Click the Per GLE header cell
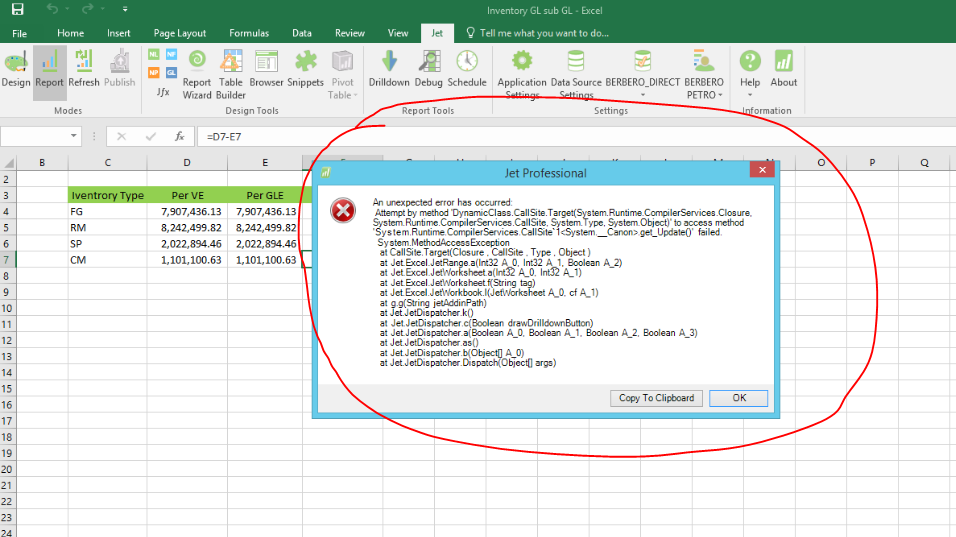This screenshot has width=956, height=537. click(265, 195)
